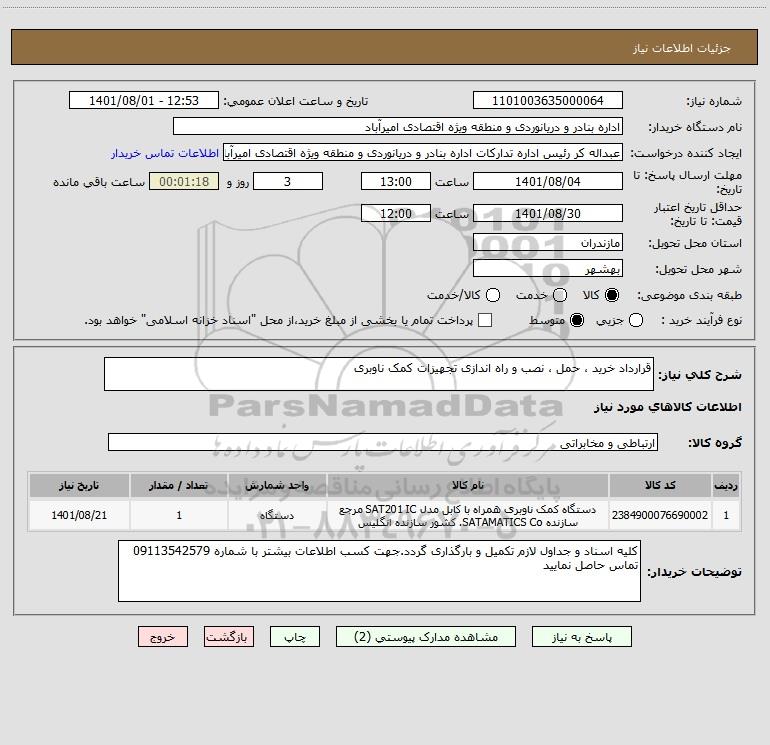This screenshot has width=770, height=745.
Task: Click the validity time field 12:00
Action: tap(396, 214)
